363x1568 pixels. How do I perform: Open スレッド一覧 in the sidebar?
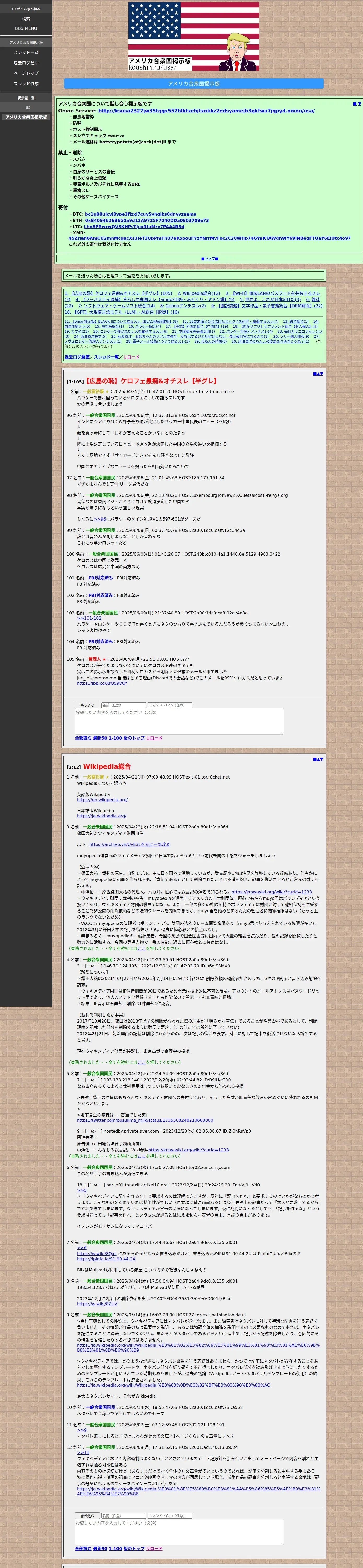click(26, 52)
